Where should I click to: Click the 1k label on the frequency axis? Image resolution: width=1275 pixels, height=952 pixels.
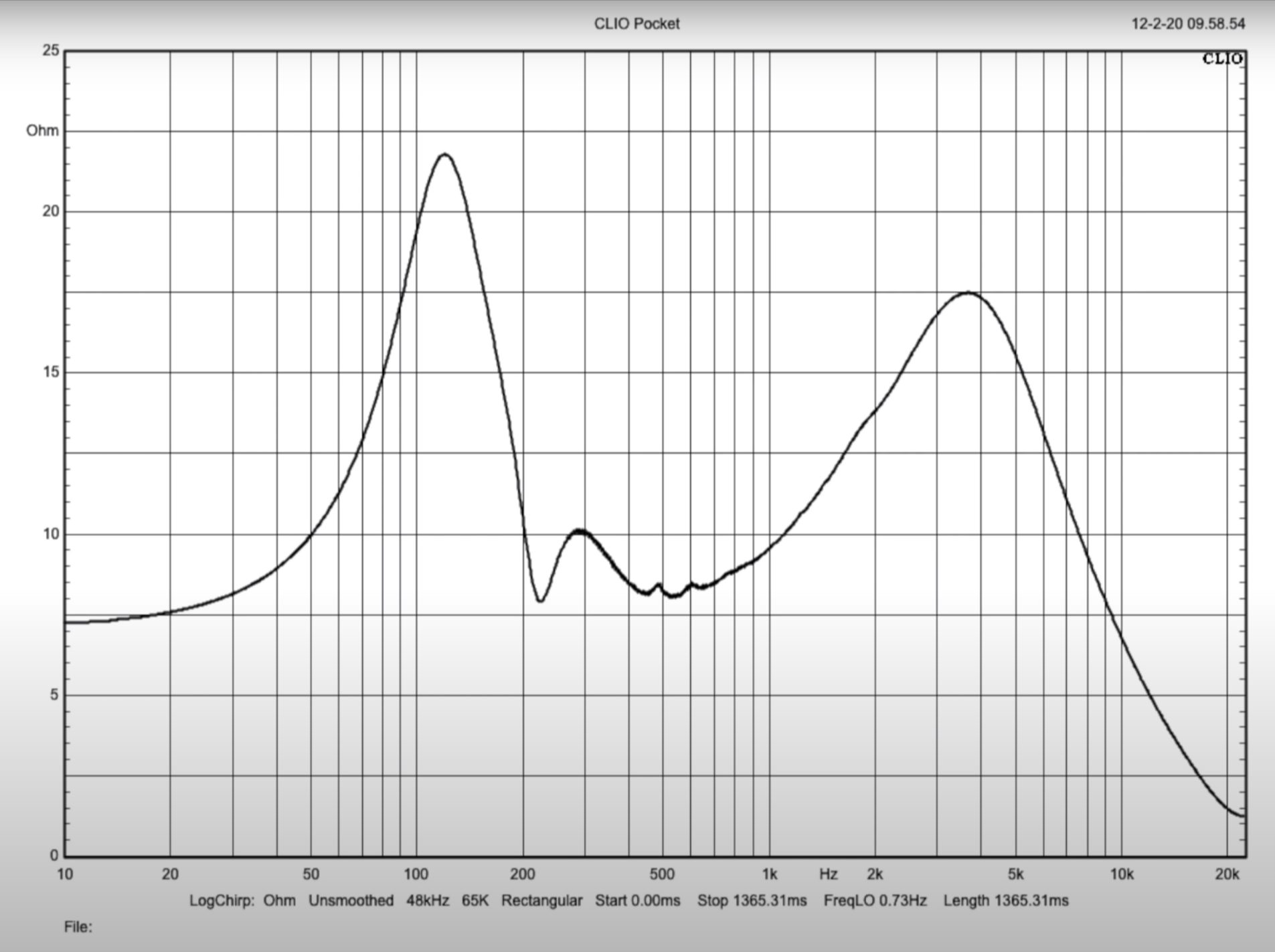769,874
